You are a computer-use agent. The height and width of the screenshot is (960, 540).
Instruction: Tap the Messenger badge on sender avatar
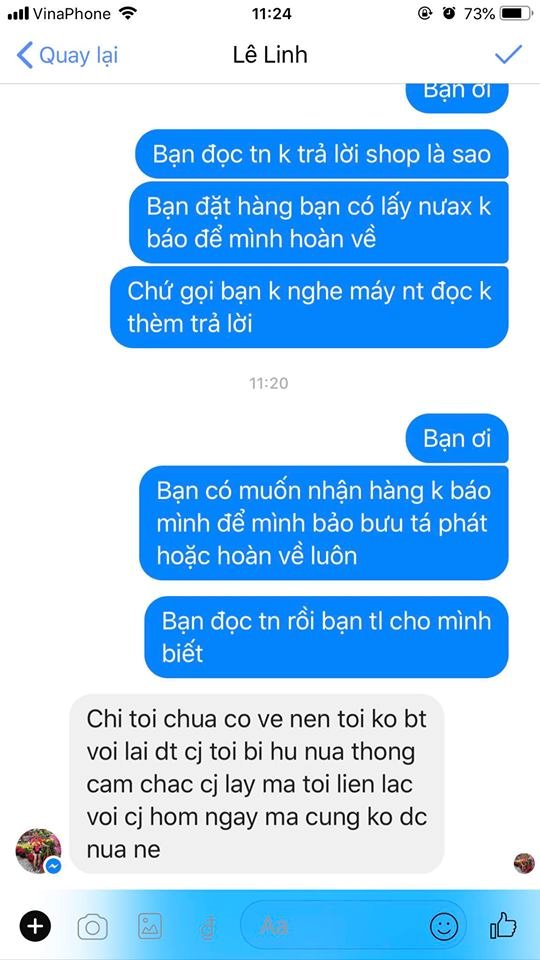[x=53, y=866]
